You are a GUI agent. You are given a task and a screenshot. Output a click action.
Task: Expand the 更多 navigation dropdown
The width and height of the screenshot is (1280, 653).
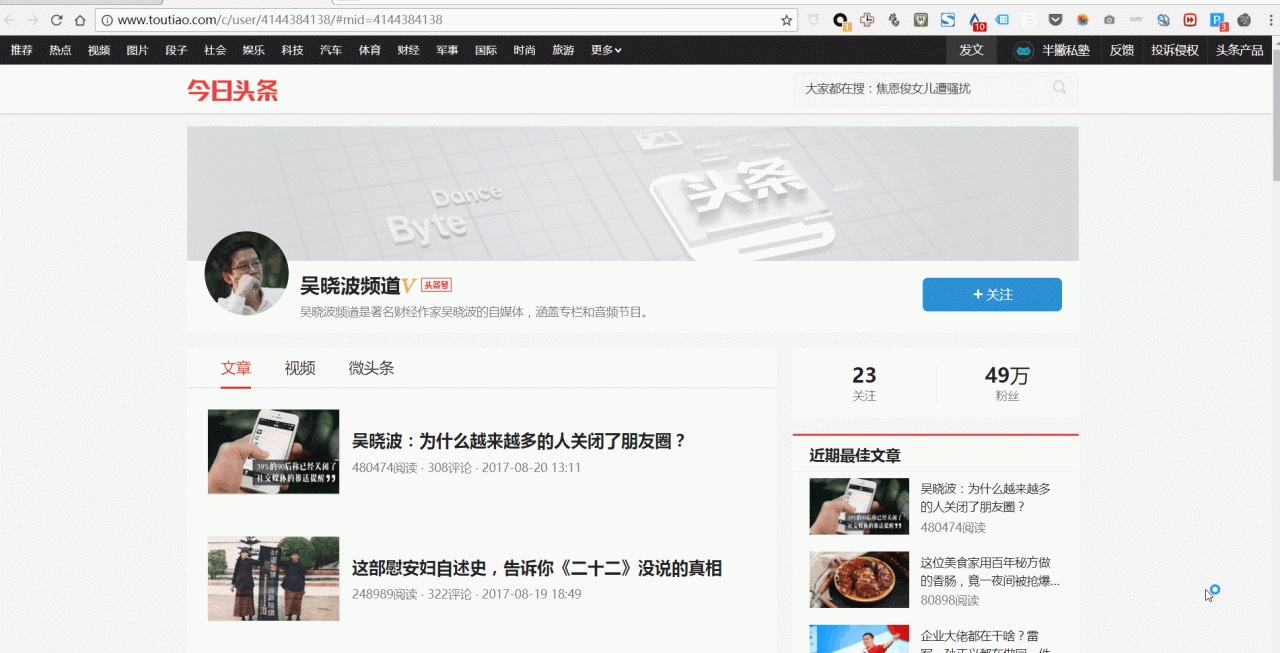[x=606, y=50]
